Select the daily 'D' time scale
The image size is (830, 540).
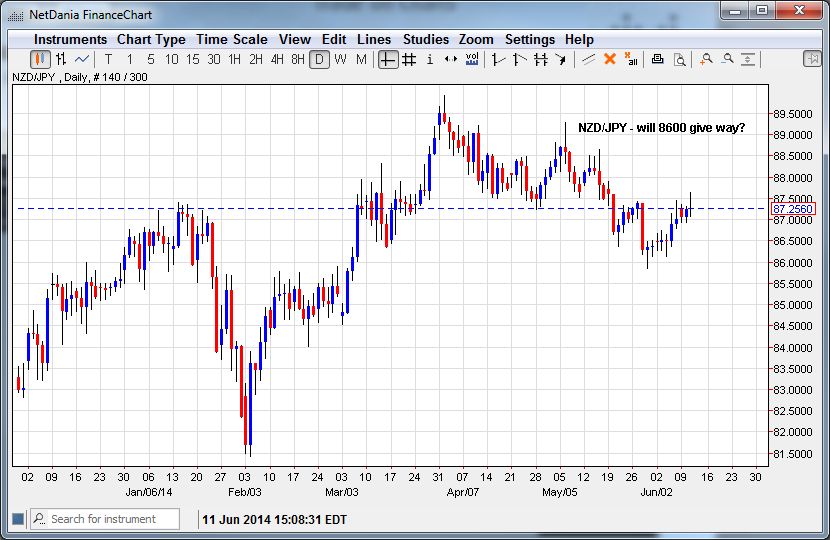pos(319,59)
